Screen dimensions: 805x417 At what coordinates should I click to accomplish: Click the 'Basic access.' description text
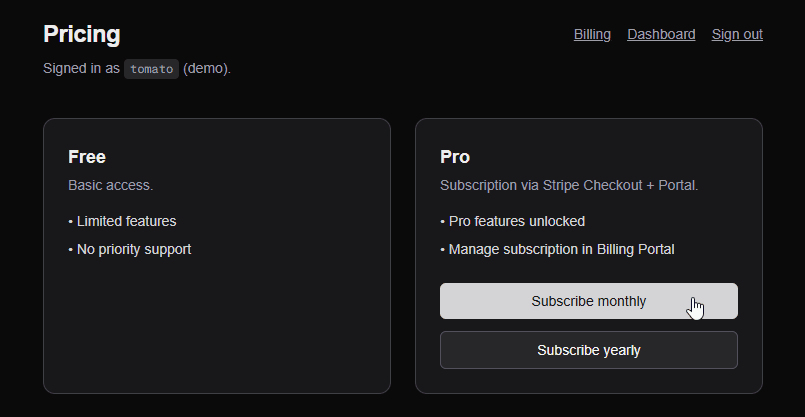point(110,185)
